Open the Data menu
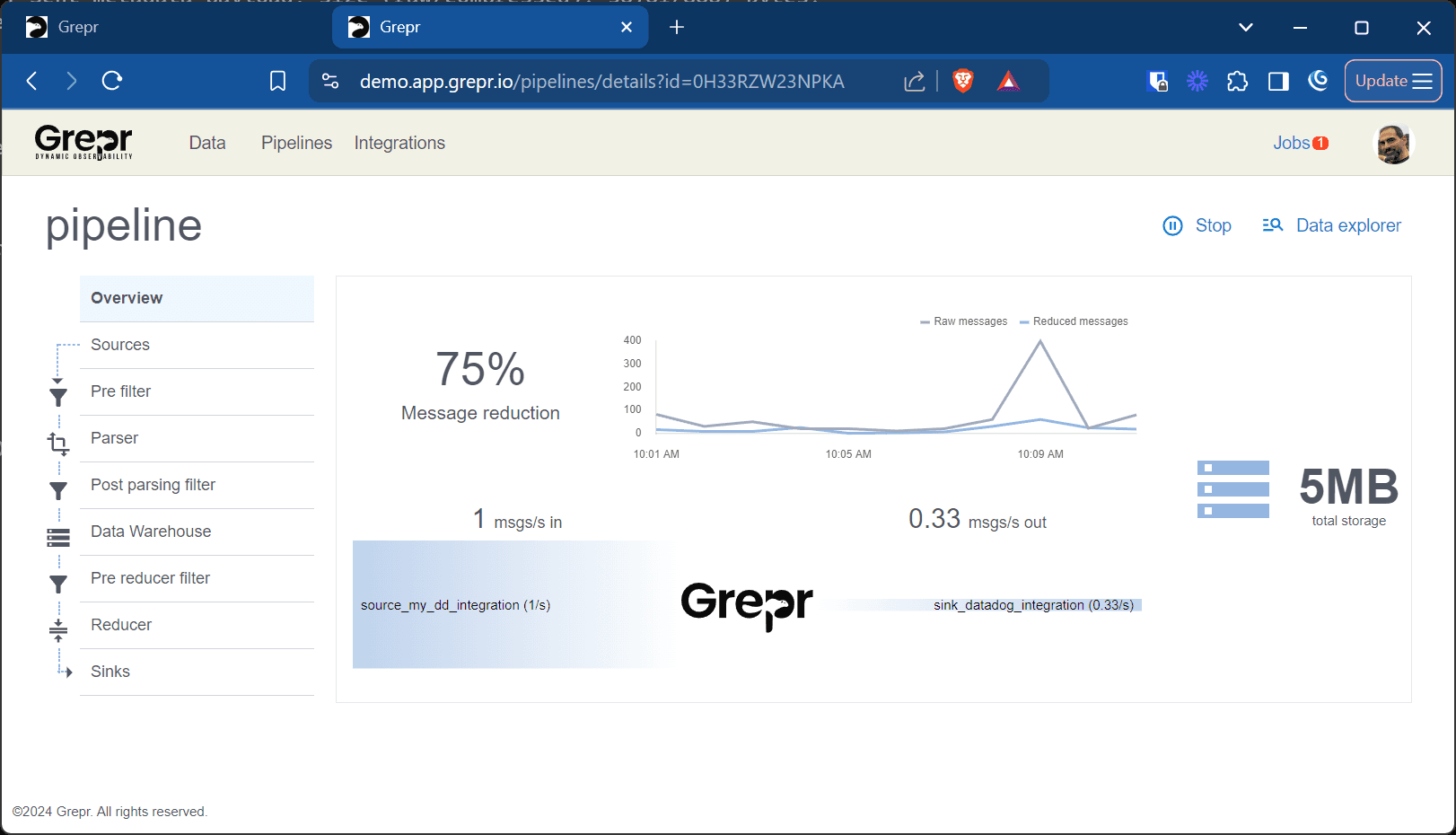Viewport: 1456px width, 835px height. point(207,143)
